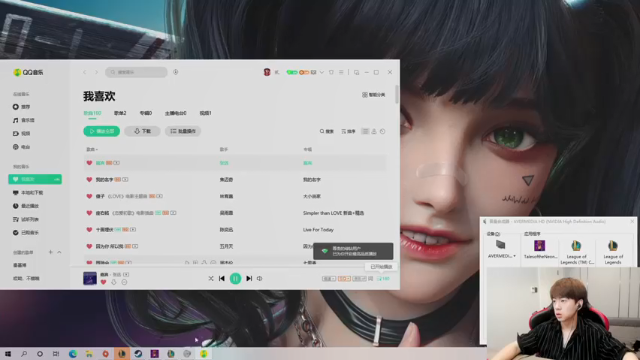Click the listen-to-identify icon beside search
This screenshot has width=640, height=360.
tap(176, 72)
